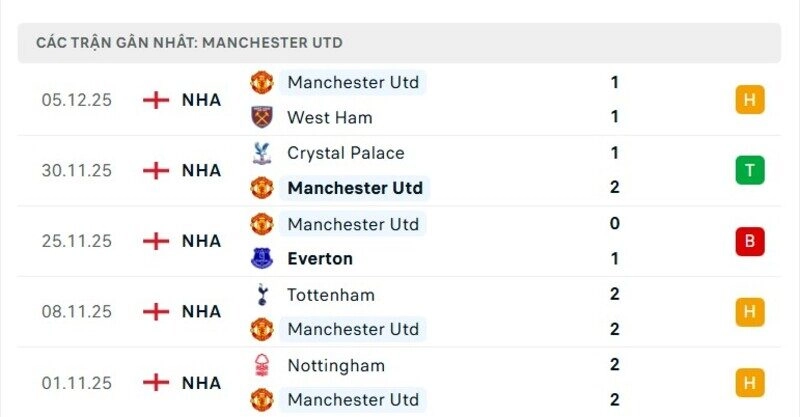Click England flag in 30.11.25 row

point(156,170)
